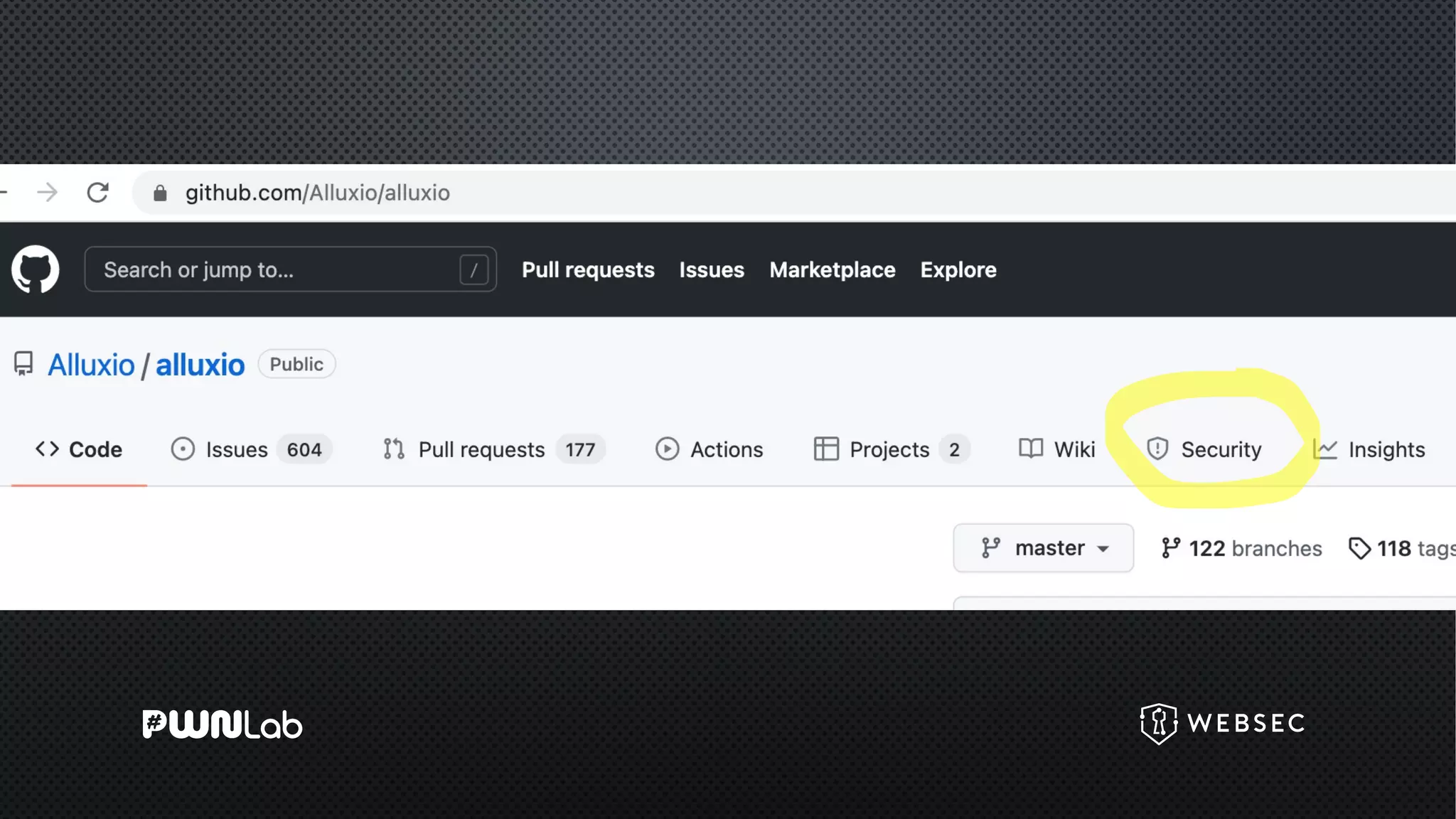Focus the Search or jump to field
1456x819 pixels.
270,269
